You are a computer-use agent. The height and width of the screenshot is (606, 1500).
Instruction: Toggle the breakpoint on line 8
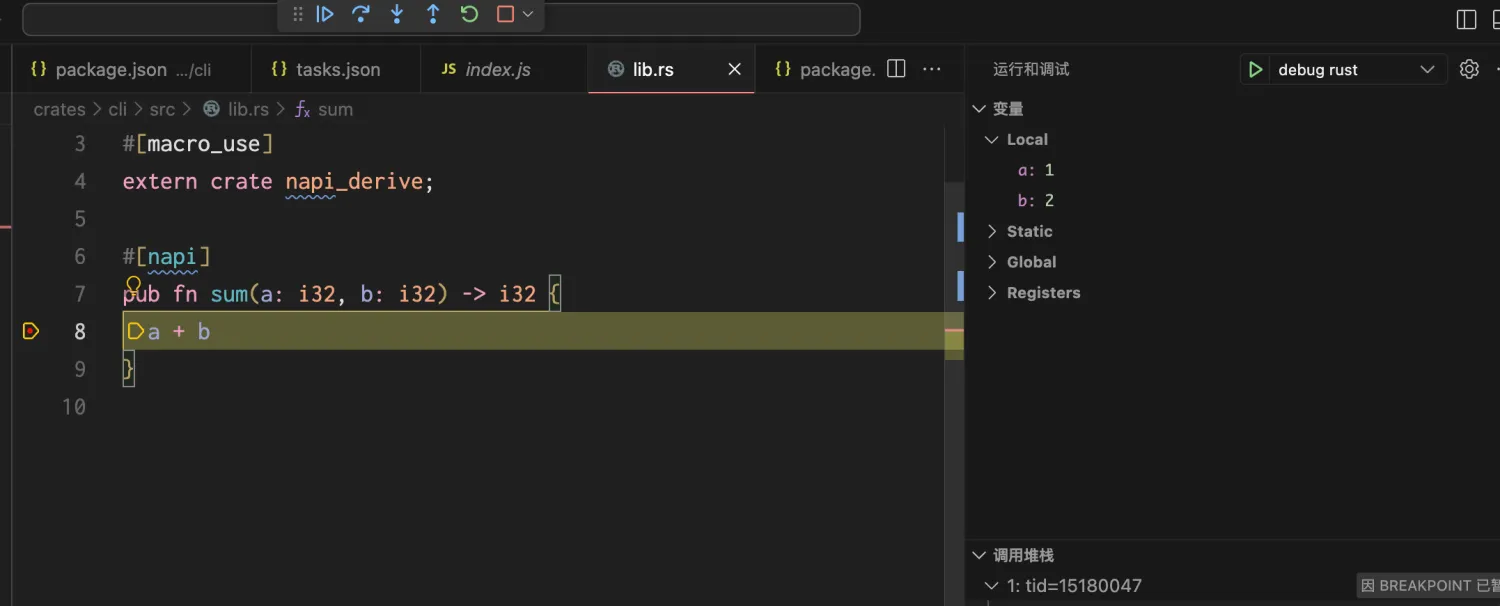pos(31,331)
